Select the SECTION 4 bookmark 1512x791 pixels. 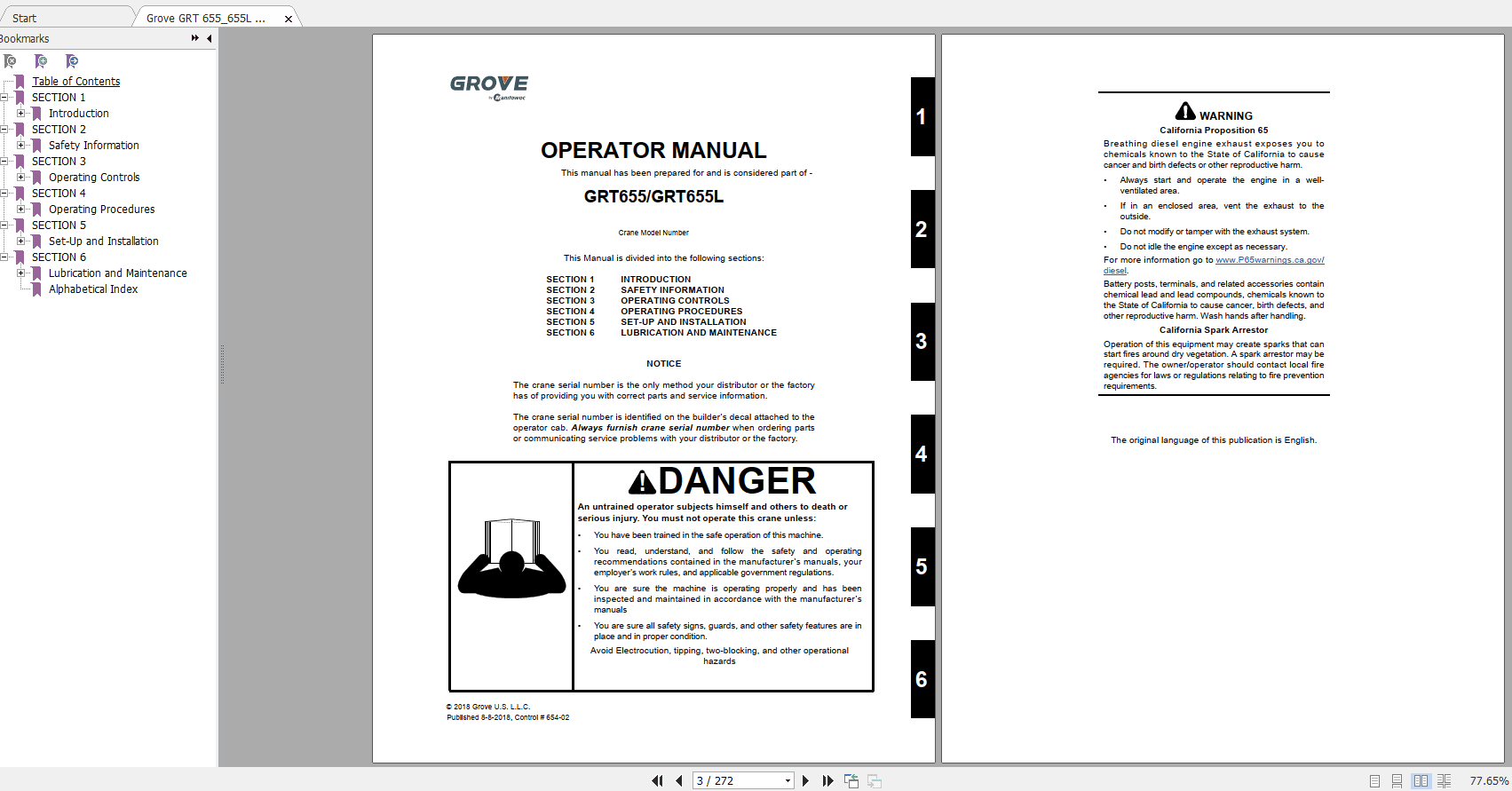[59, 194]
